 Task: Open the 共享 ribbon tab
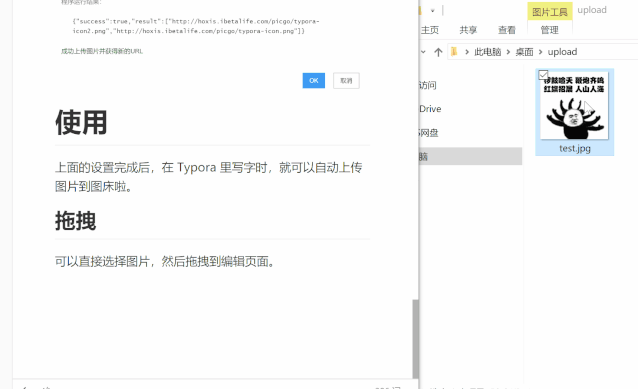pyautogui.click(x=468, y=30)
